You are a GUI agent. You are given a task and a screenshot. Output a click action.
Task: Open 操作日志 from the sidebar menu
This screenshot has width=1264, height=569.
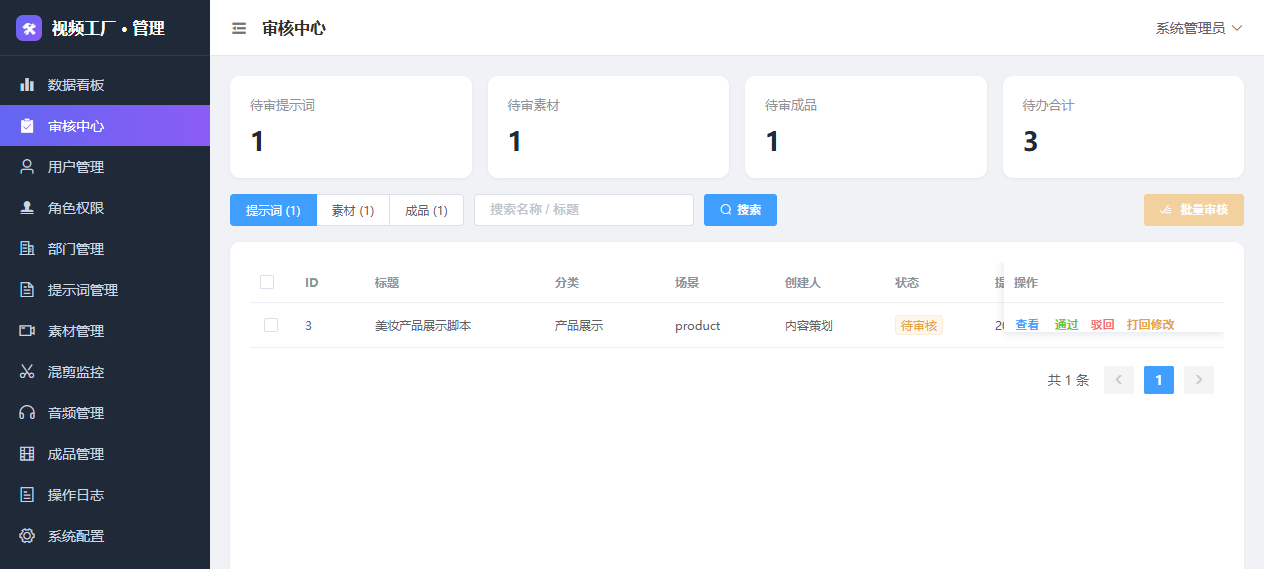coord(105,495)
